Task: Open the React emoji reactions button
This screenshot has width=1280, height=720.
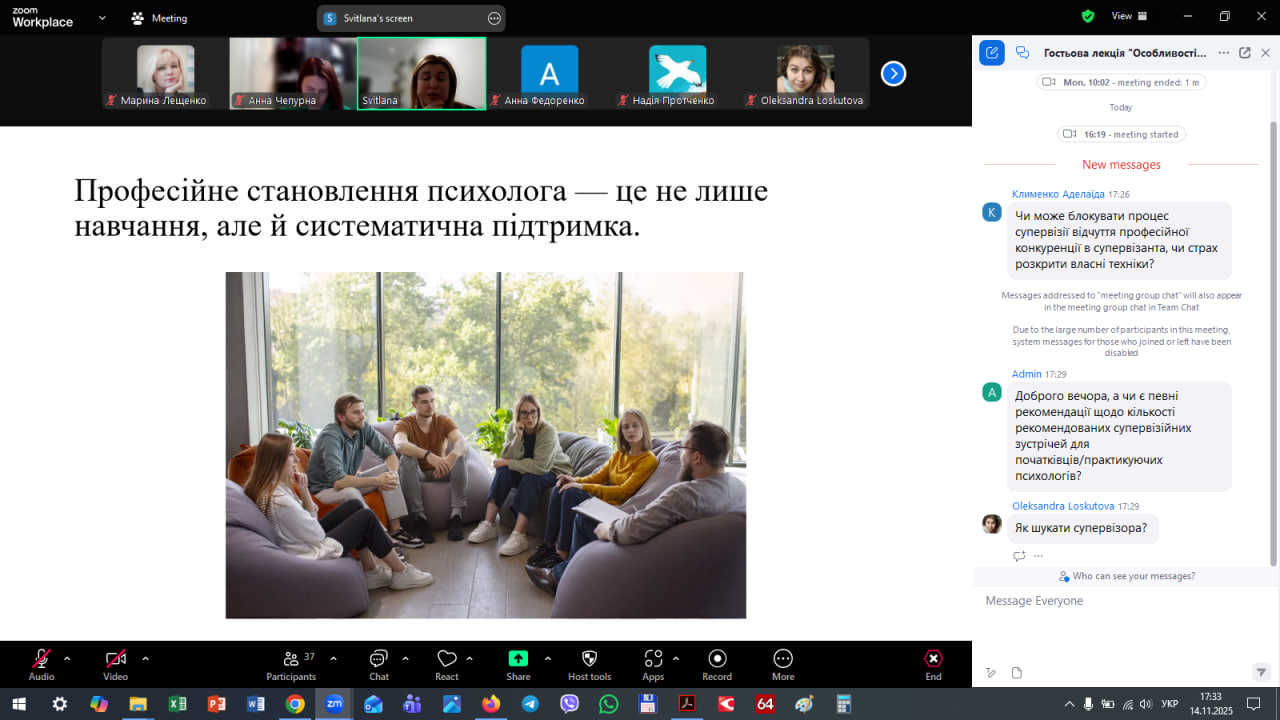Action: 446,663
